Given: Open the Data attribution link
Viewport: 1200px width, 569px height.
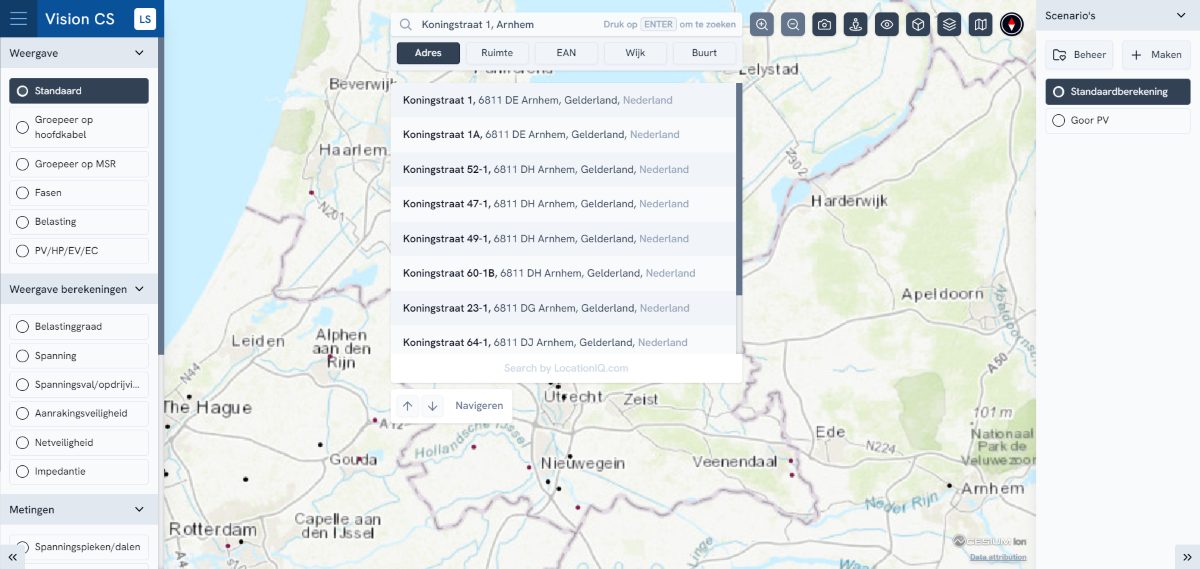Looking at the screenshot, I should coord(998,556).
